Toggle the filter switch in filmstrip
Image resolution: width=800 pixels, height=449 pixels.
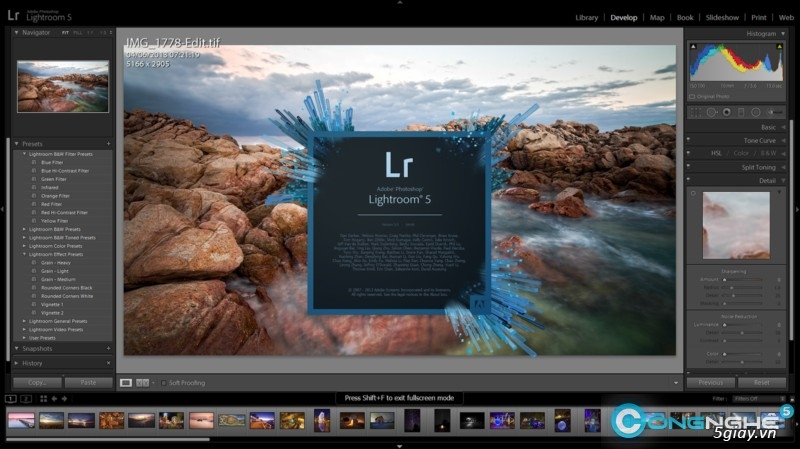pos(792,399)
